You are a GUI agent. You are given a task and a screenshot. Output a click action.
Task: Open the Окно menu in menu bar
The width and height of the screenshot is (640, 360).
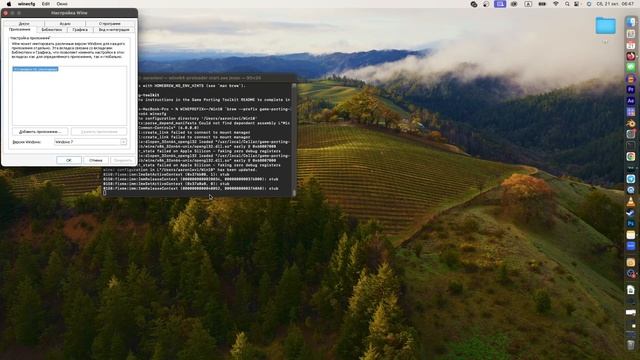[x=62, y=4]
